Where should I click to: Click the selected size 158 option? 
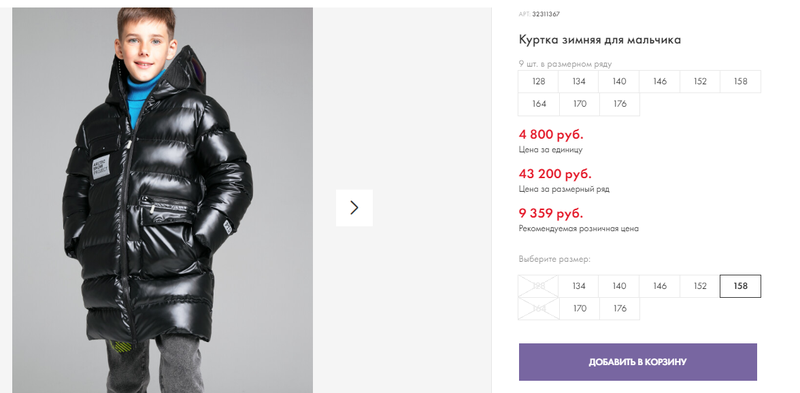[740, 286]
